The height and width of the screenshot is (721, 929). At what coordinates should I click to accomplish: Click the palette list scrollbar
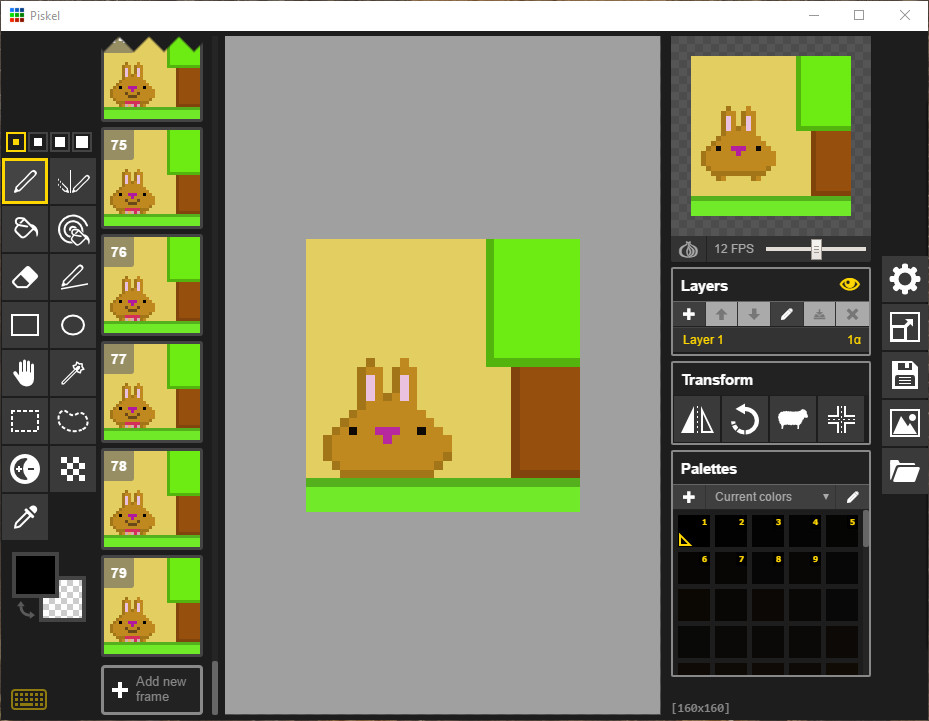(866, 529)
